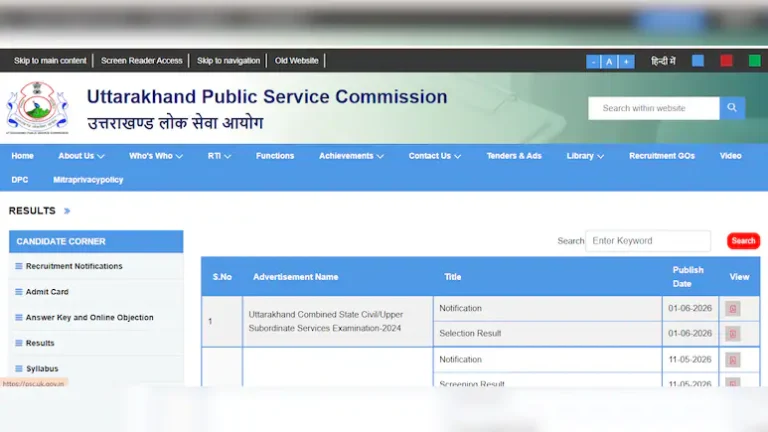Select the red color theme swatch
The width and height of the screenshot is (768, 432).
click(726, 61)
